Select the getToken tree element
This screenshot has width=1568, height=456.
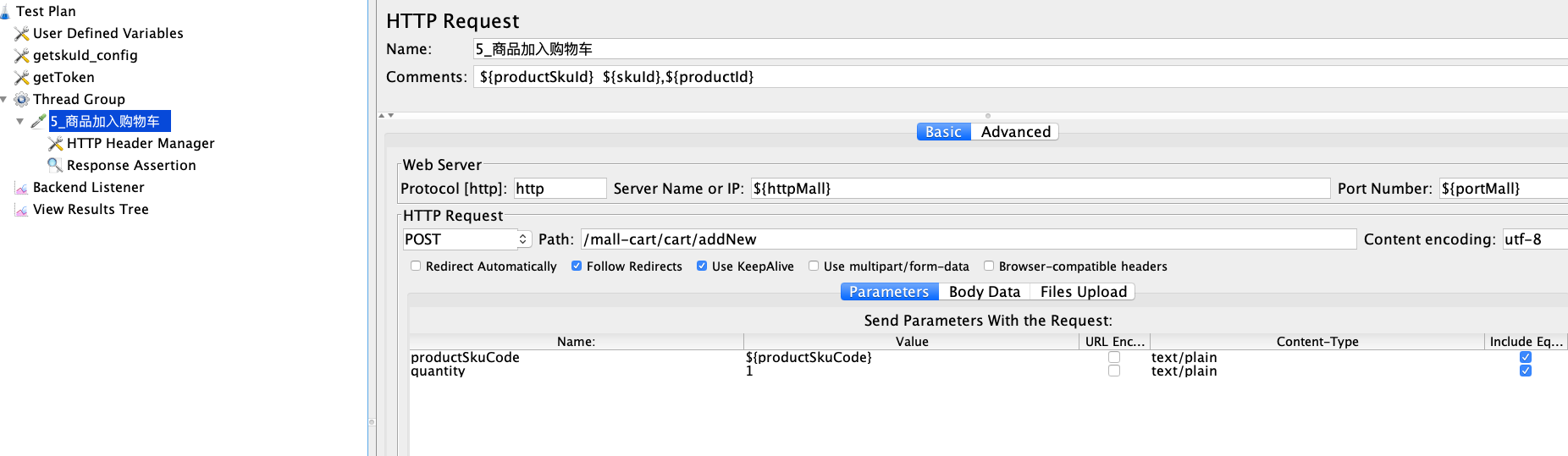point(63,78)
